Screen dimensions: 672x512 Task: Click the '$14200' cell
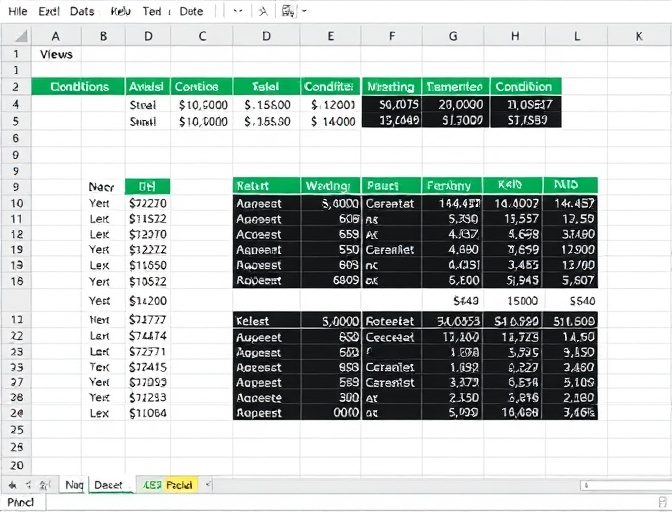click(x=147, y=301)
